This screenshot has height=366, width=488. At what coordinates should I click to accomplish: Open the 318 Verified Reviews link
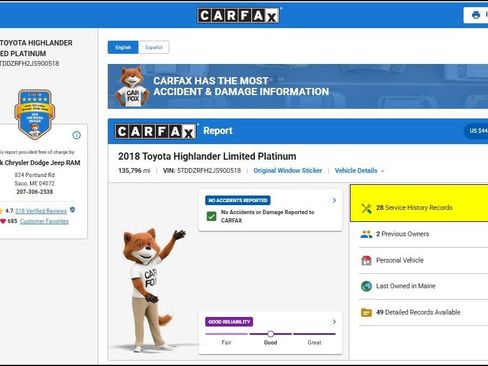41,211
